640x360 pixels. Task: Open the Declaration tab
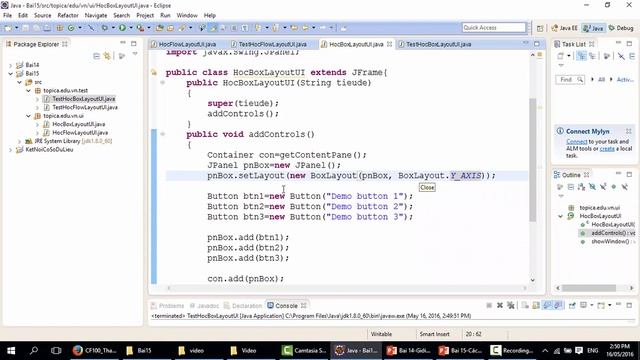pyautogui.click(x=243, y=305)
